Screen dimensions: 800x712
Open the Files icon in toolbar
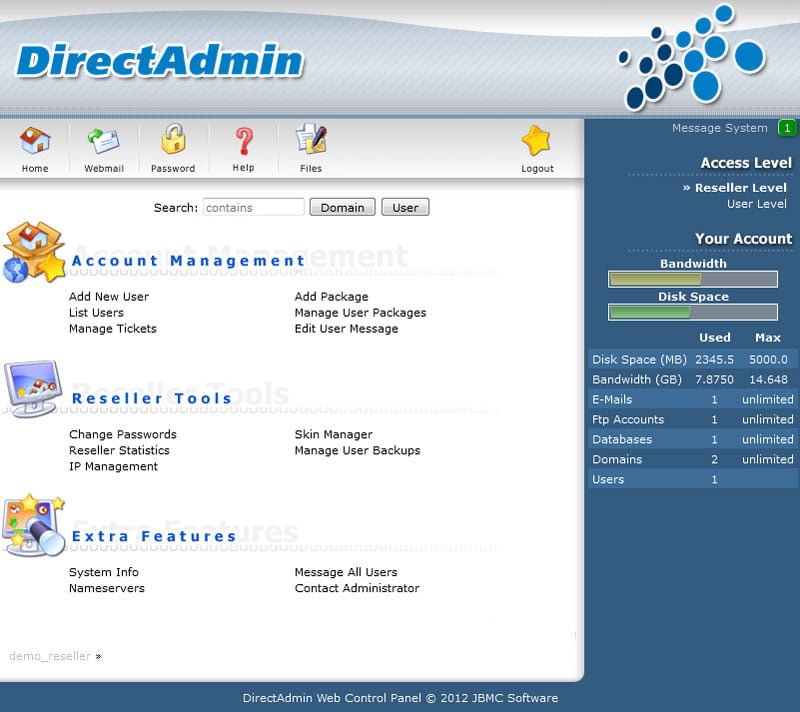point(311,141)
